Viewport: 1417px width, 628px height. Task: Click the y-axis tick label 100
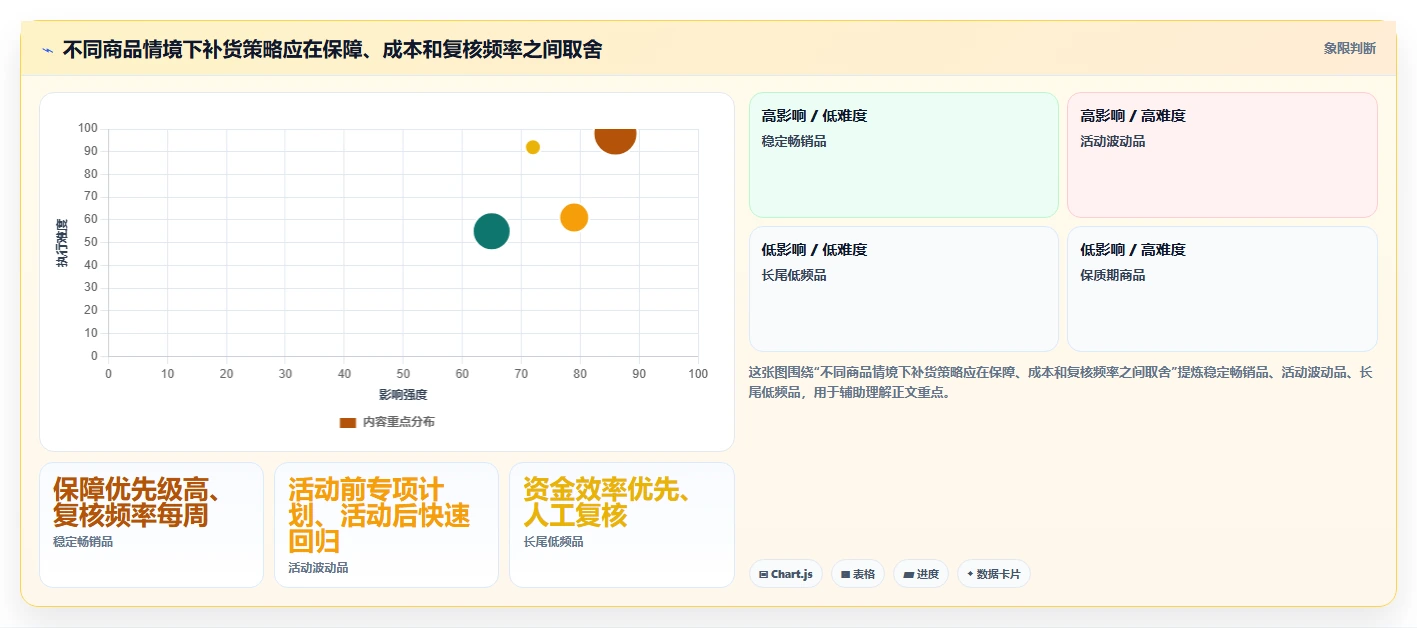(x=88, y=128)
